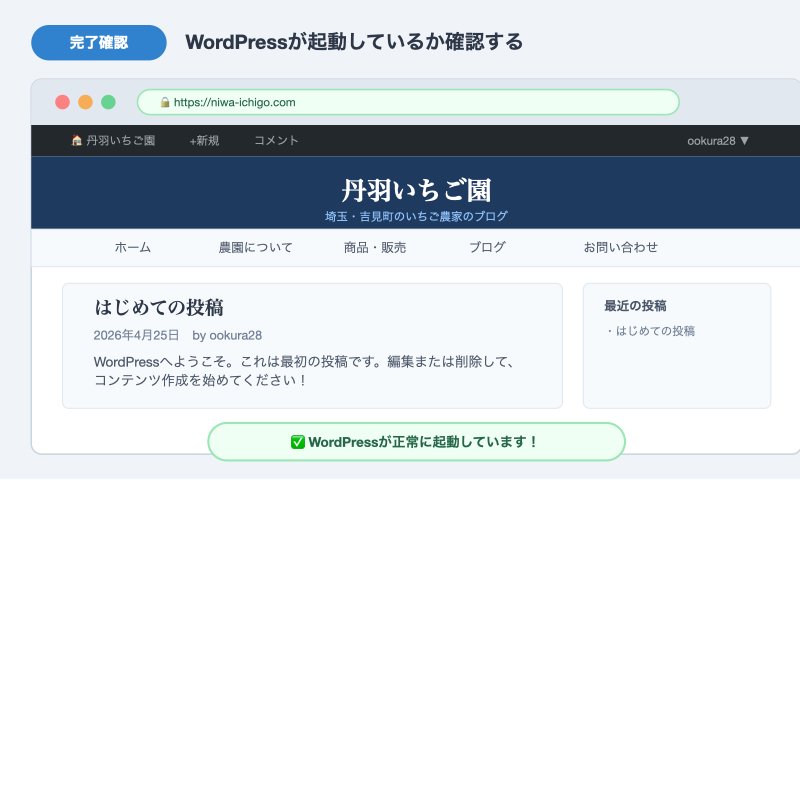Click the 完了確認 button
Viewport: 800px width, 800px height.
tap(99, 42)
